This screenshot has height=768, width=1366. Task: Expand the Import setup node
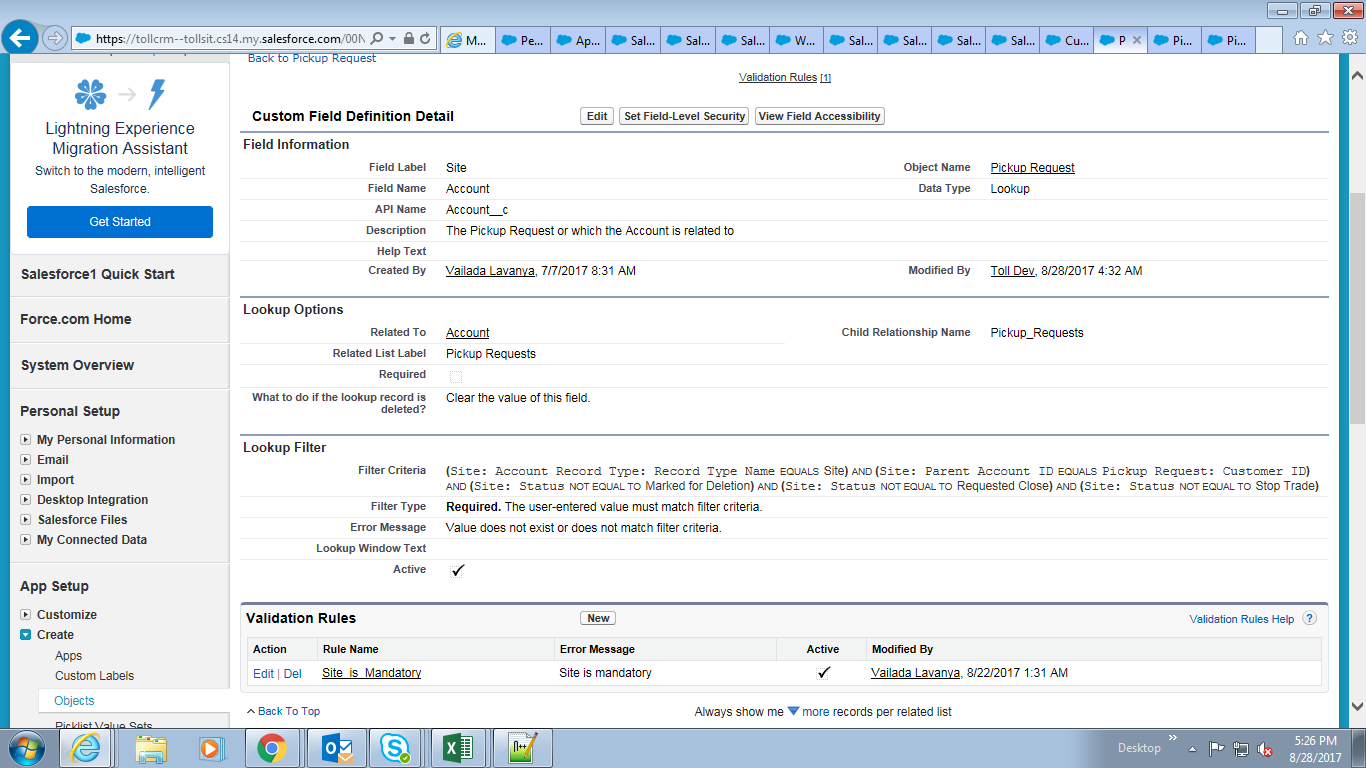26,479
